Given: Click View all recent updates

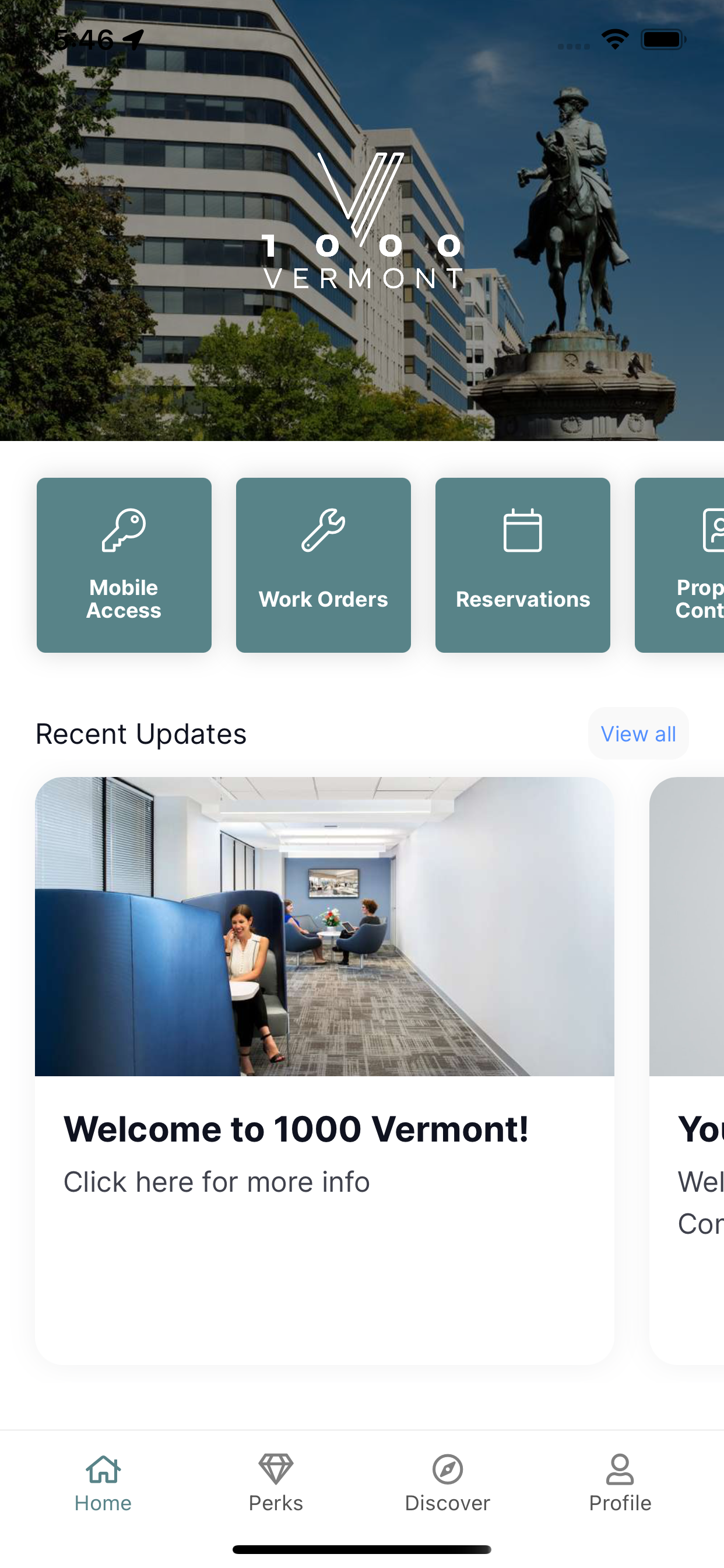Looking at the screenshot, I should [638, 733].
